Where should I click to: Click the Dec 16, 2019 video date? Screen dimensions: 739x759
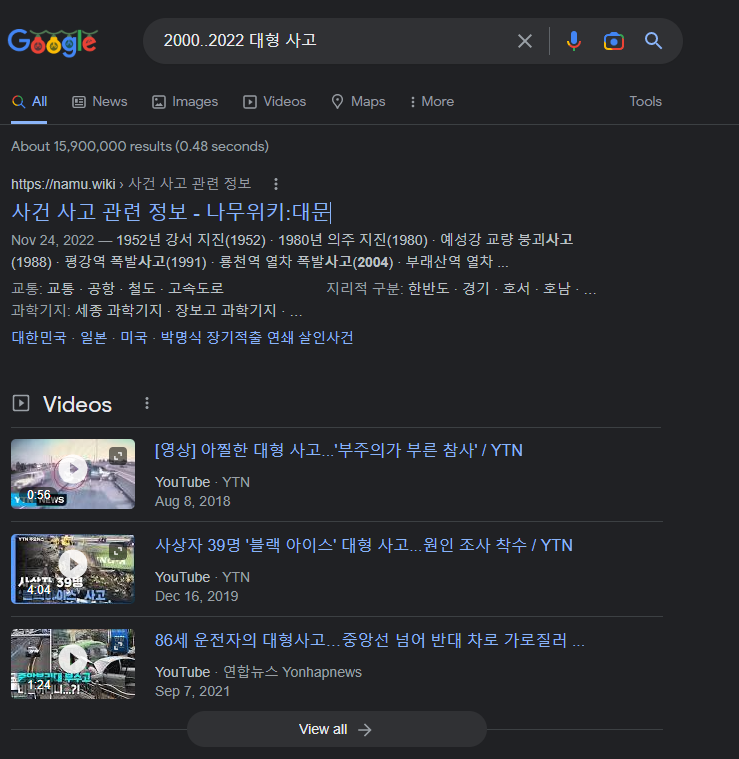click(196, 596)
